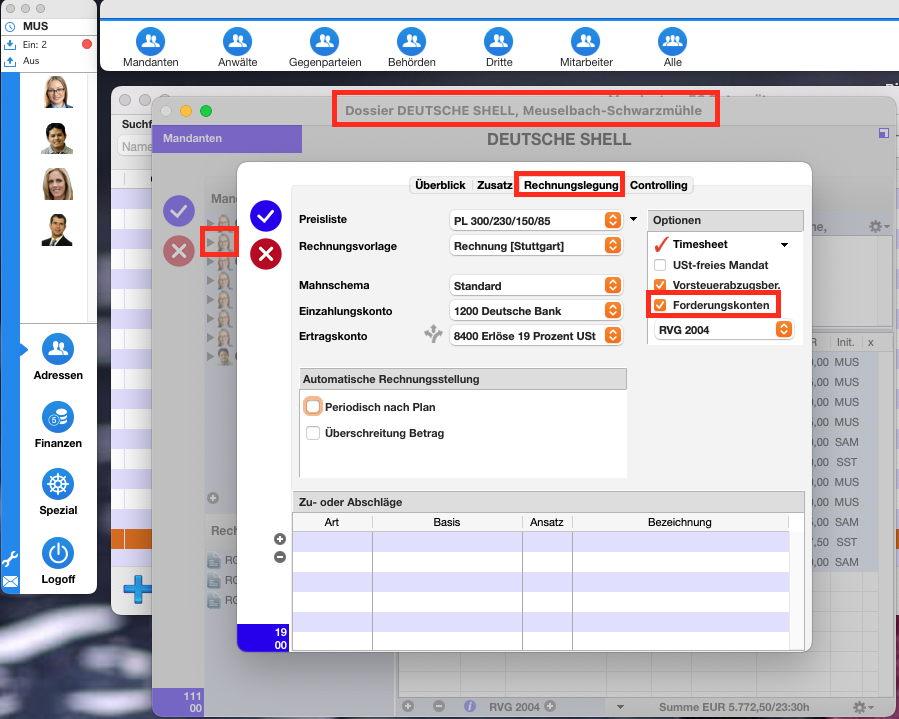Screen dimensions: 899x719
Task: Switch to the Überblick tab
Action: pos(440,185)
